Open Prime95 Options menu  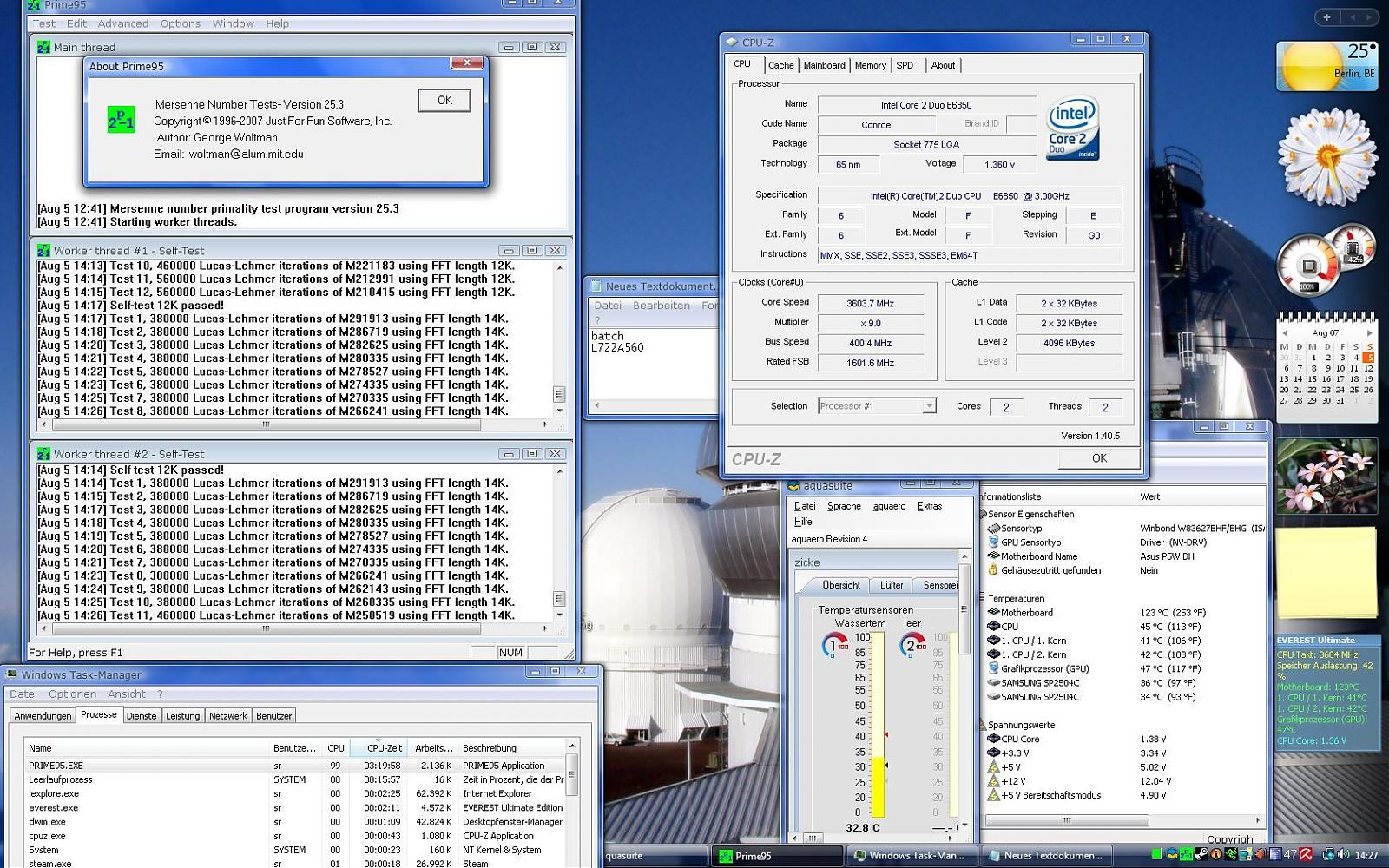click(x=181, y=23)
